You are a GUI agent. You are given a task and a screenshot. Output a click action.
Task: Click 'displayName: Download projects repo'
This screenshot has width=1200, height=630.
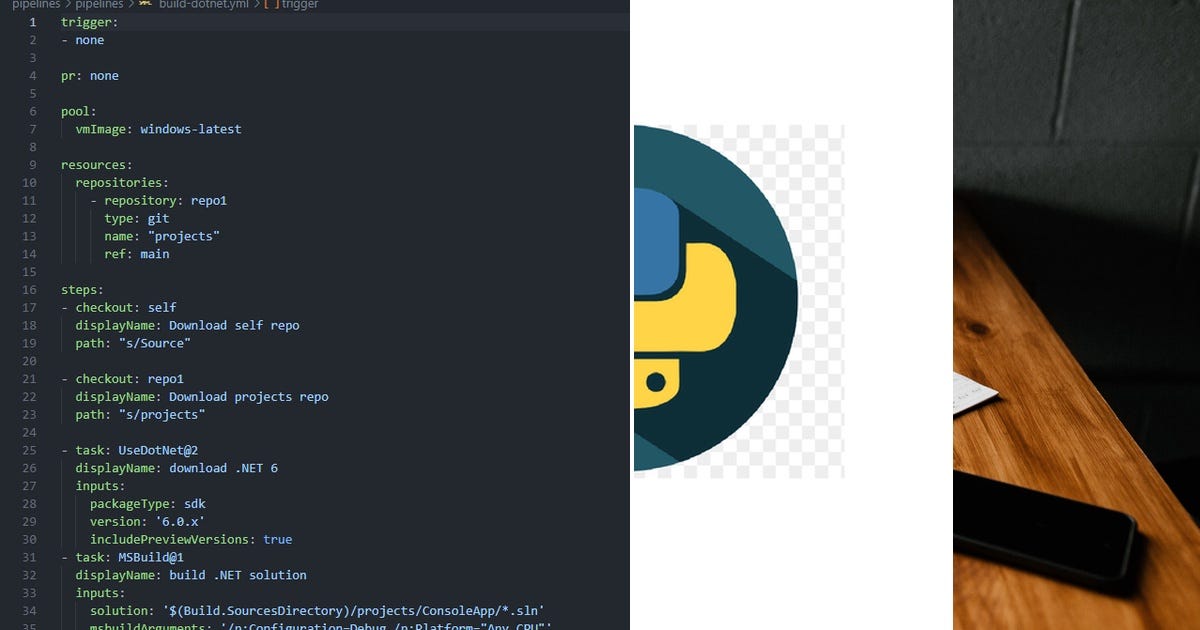pos(202,397)
